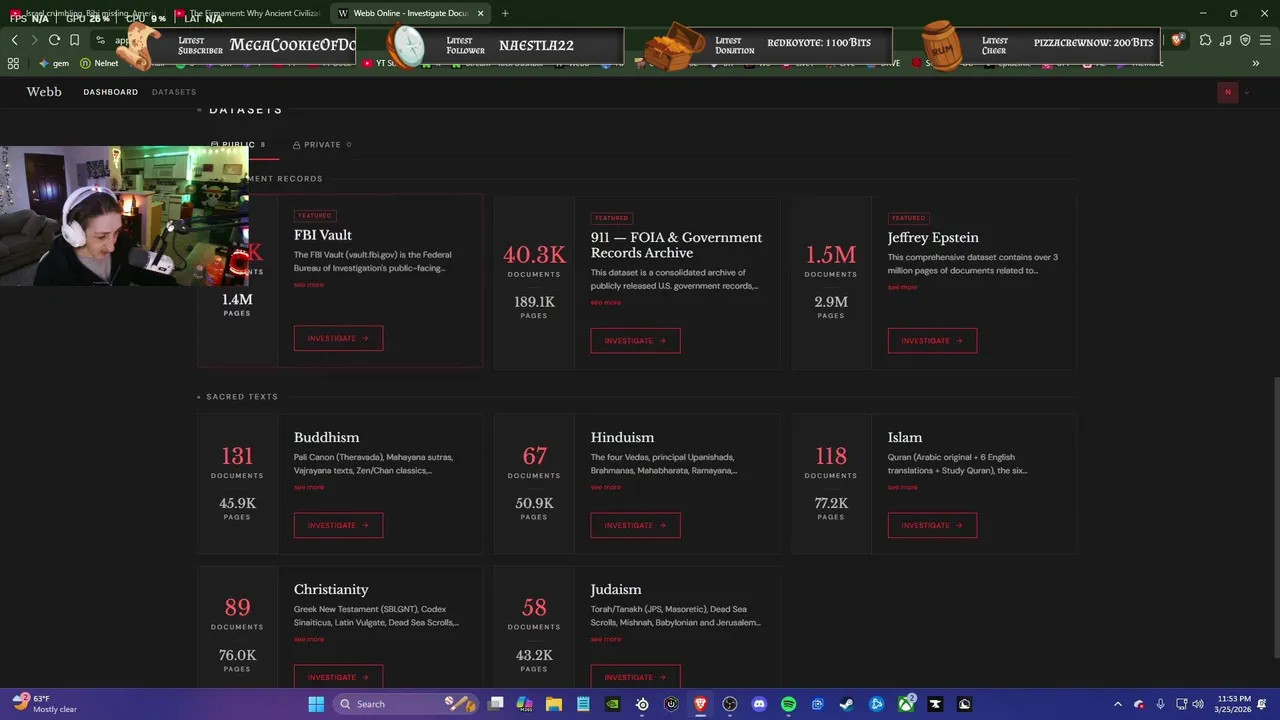Click the Windows taskbar Search box
Screen dimensions: 1280x720
click(406, 704)
